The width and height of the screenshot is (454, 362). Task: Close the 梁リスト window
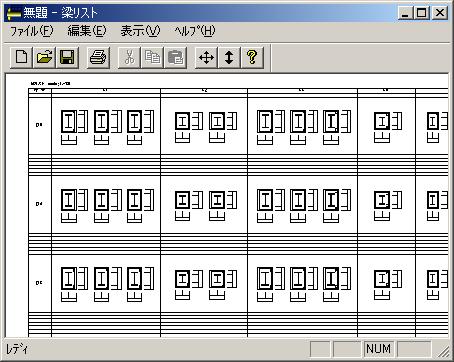pos(440,13)
